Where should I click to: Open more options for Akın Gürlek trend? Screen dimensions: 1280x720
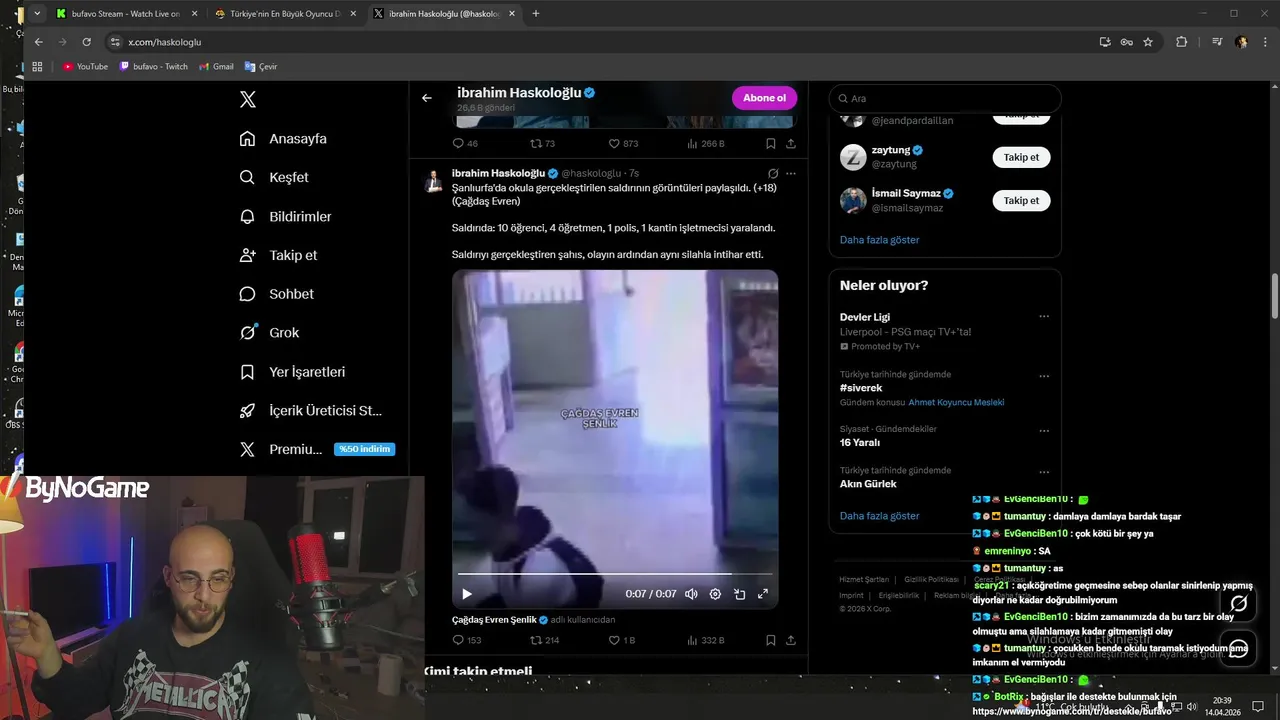(x=1044, y=473)
